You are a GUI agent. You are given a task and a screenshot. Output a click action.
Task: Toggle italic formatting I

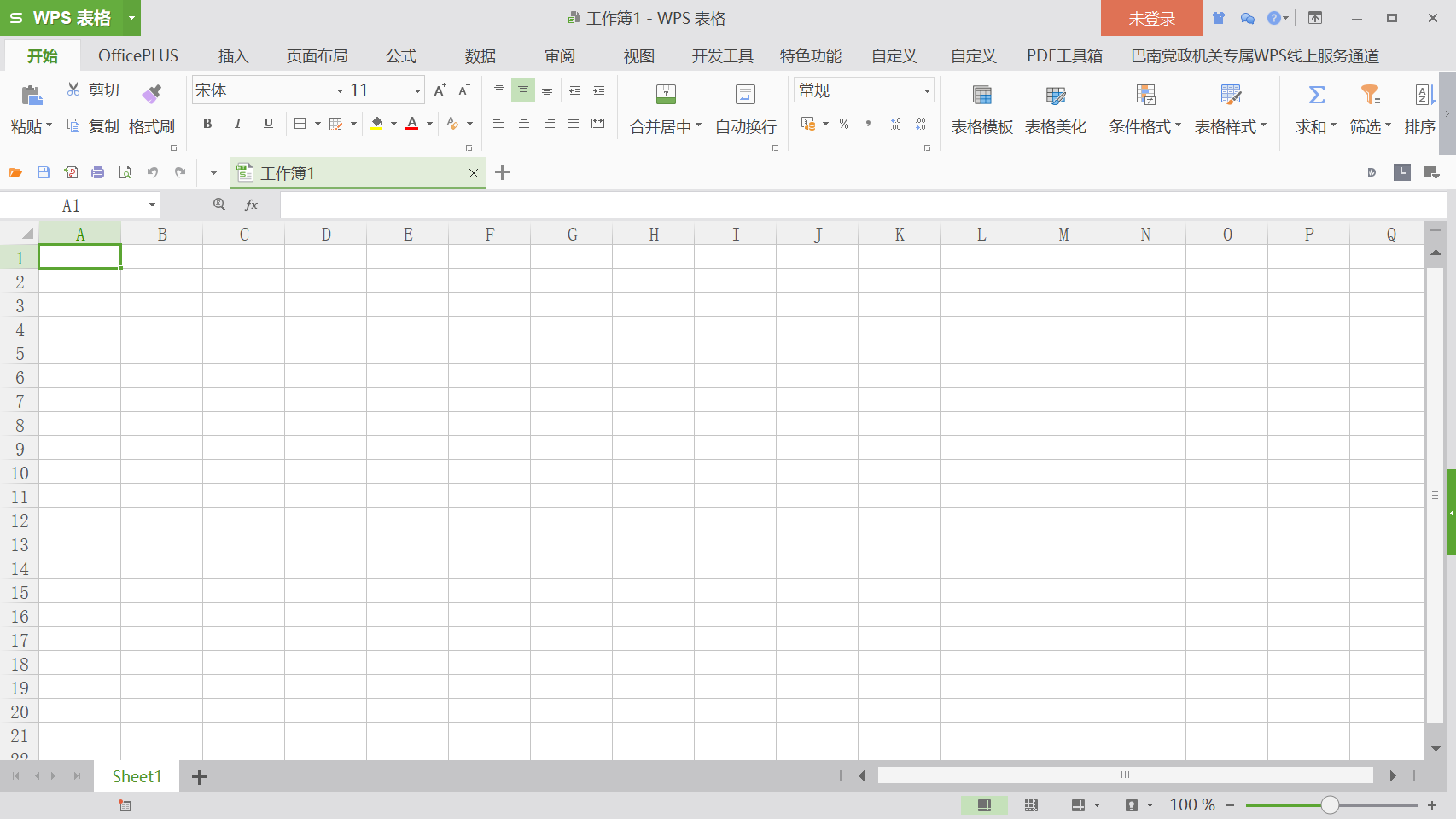pos(238,124)
